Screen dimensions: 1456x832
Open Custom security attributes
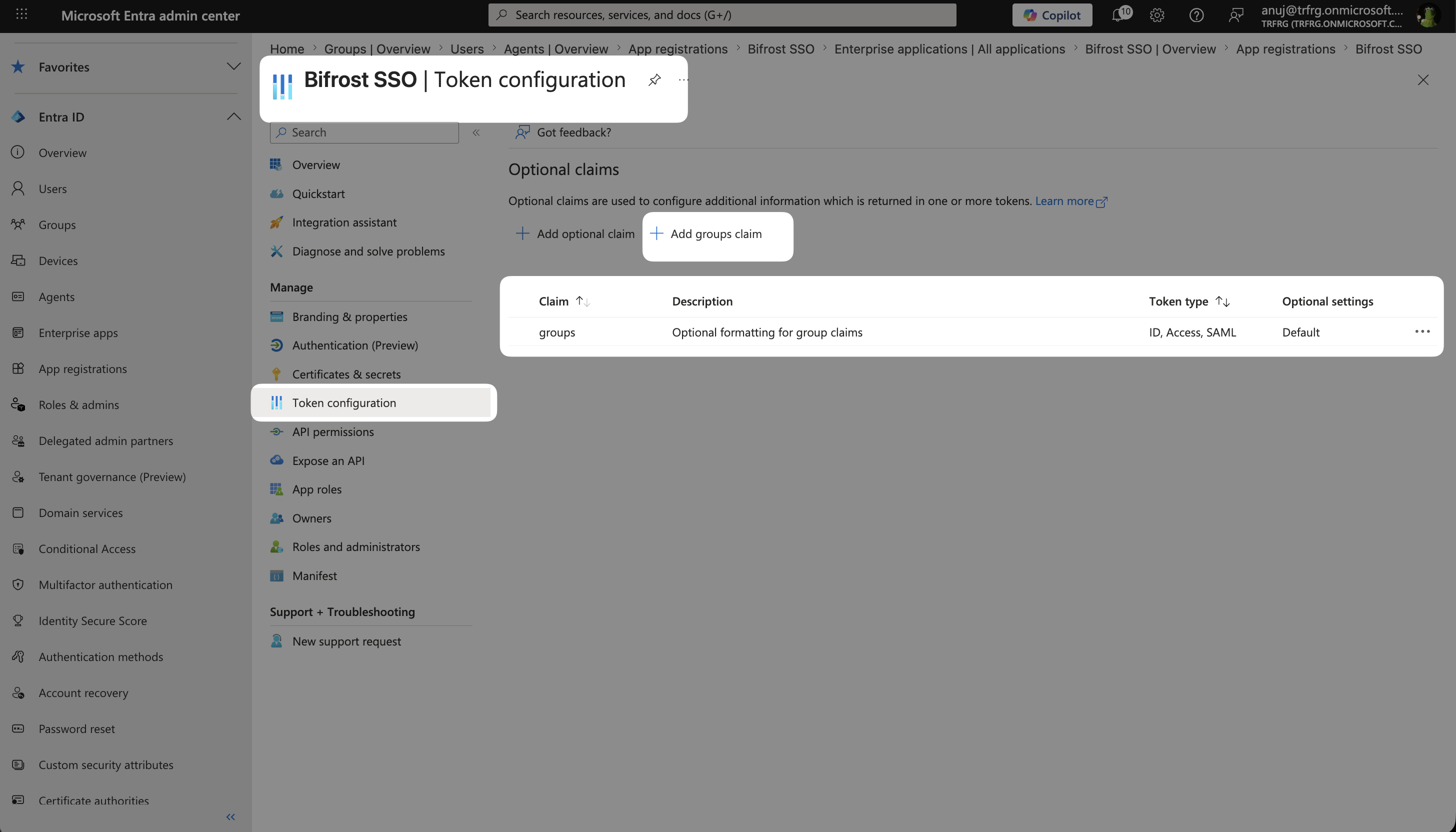point(105,764)
